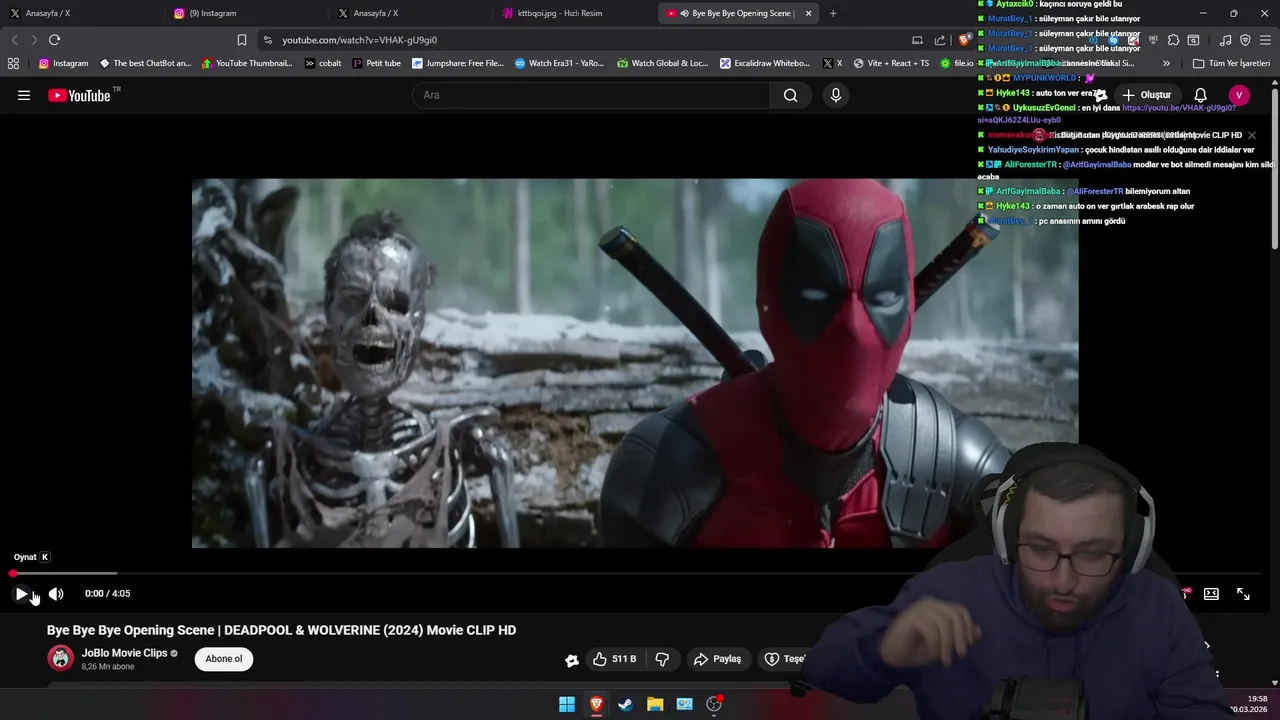Image resolution: width=1280 pixels, height=720 pixels.
Task: Enter fullscreen mode for the video
Action: tap(1243, 594)
